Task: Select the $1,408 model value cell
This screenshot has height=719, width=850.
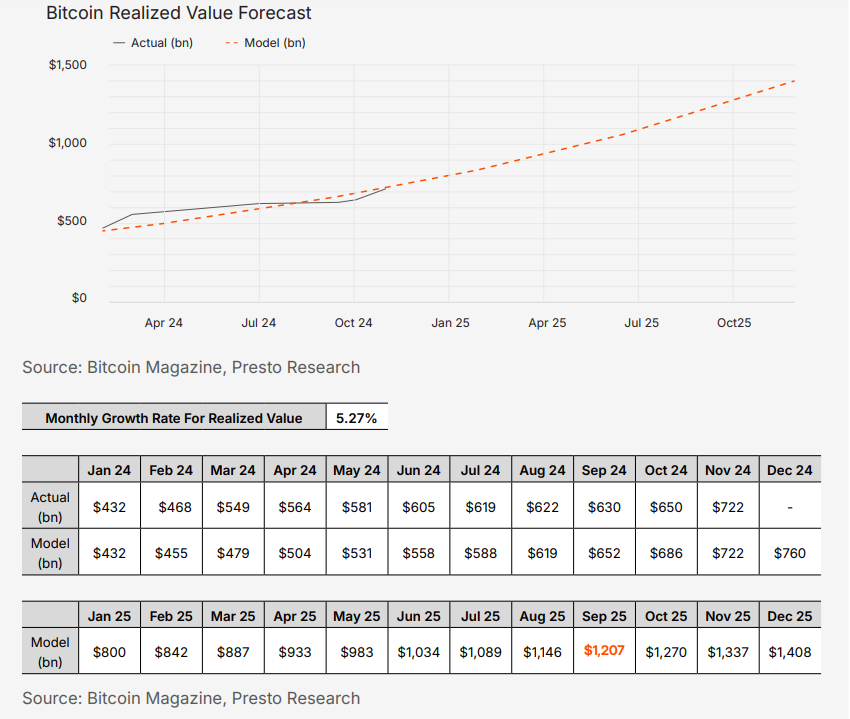Action: 790,652
